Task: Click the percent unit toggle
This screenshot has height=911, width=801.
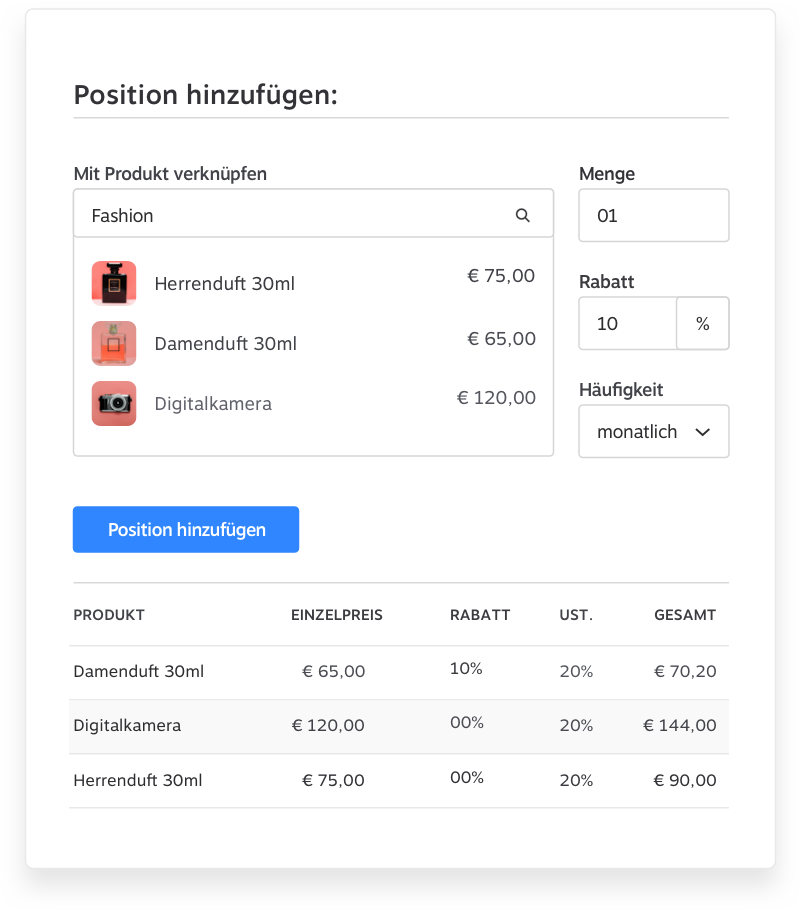Action: [702, 323]
